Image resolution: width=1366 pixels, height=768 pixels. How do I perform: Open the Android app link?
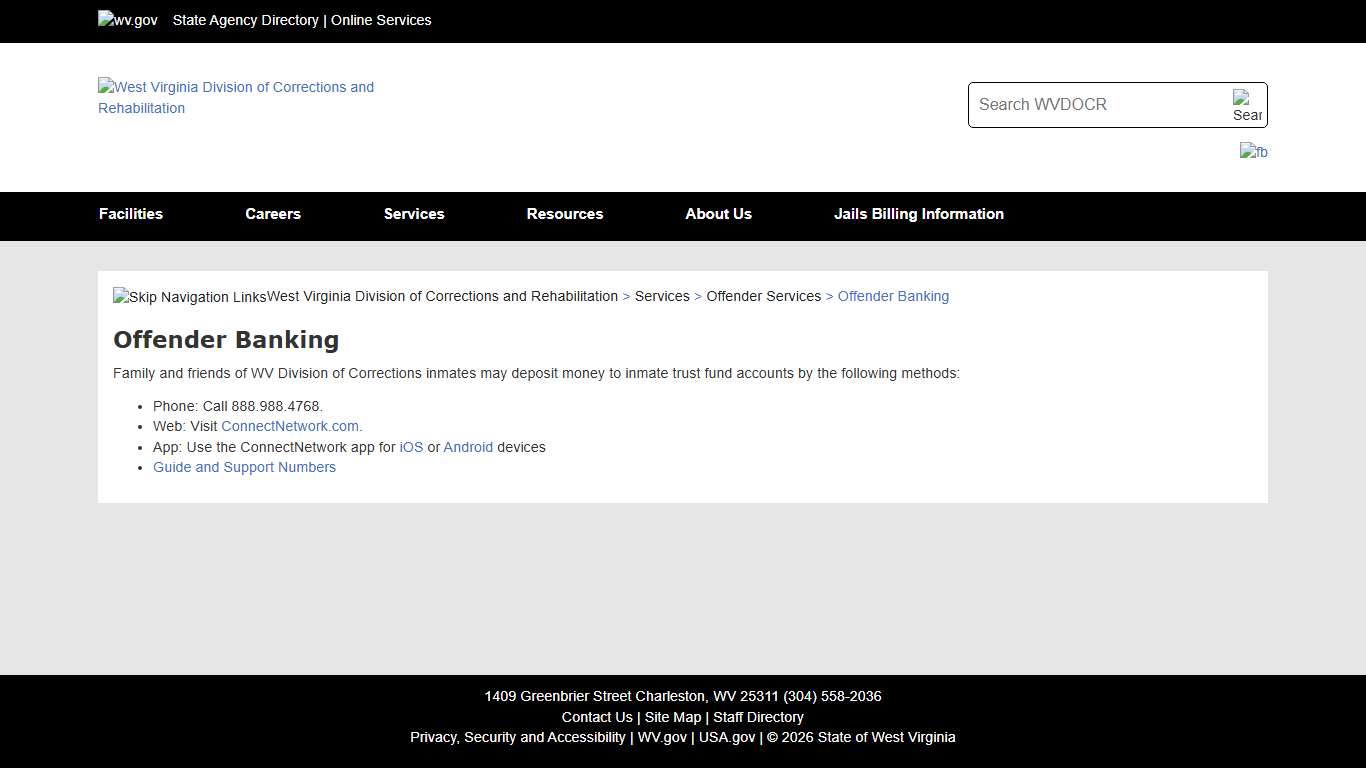[468, 447]
